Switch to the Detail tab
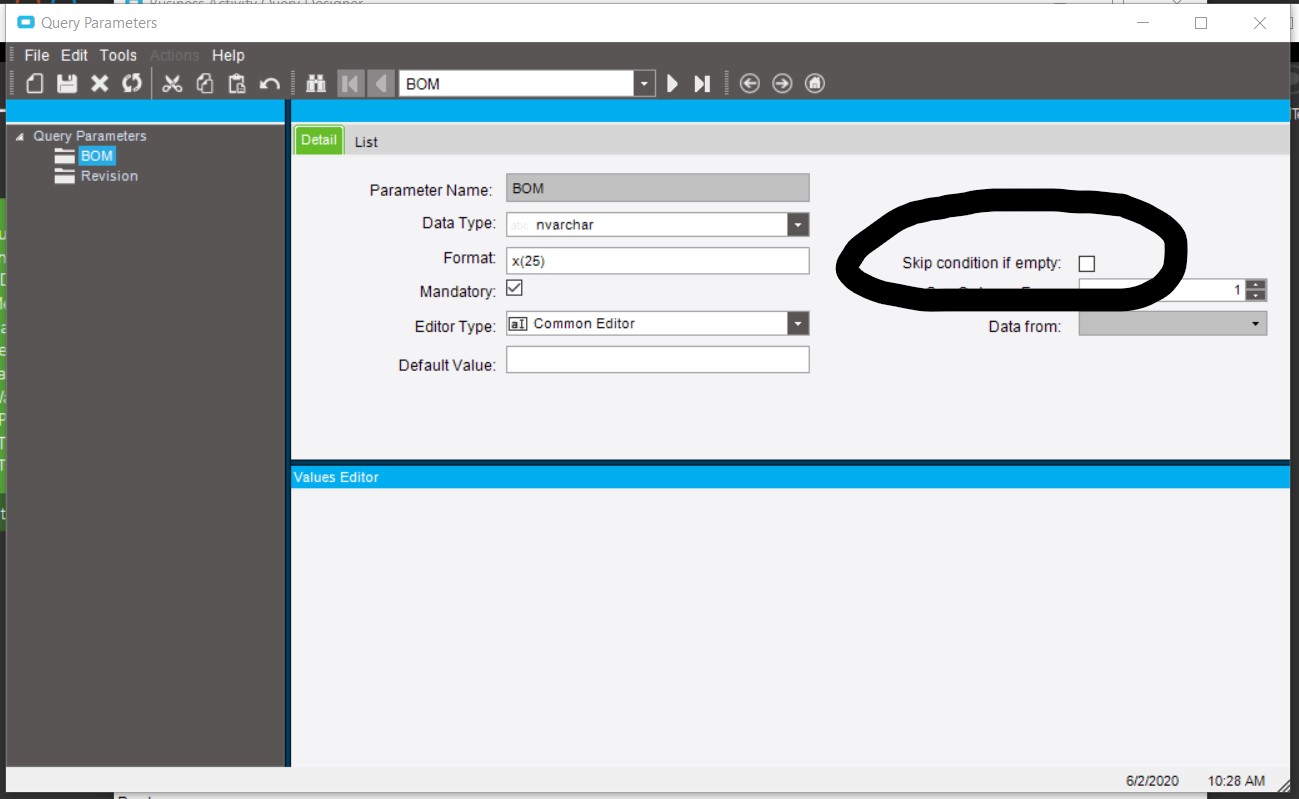The height and width of the screenshot is (799, 1299). tap(319, 141)
